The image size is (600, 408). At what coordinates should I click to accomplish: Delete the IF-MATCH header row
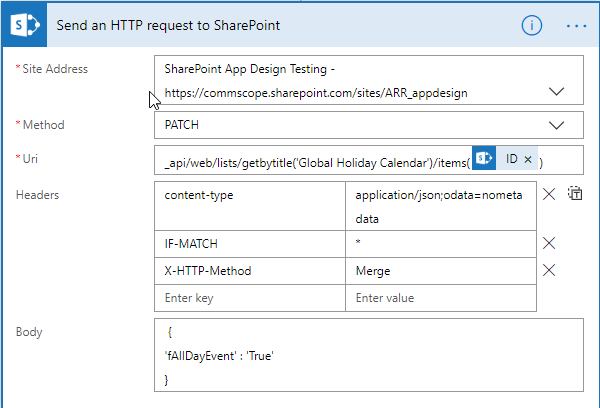548,243
